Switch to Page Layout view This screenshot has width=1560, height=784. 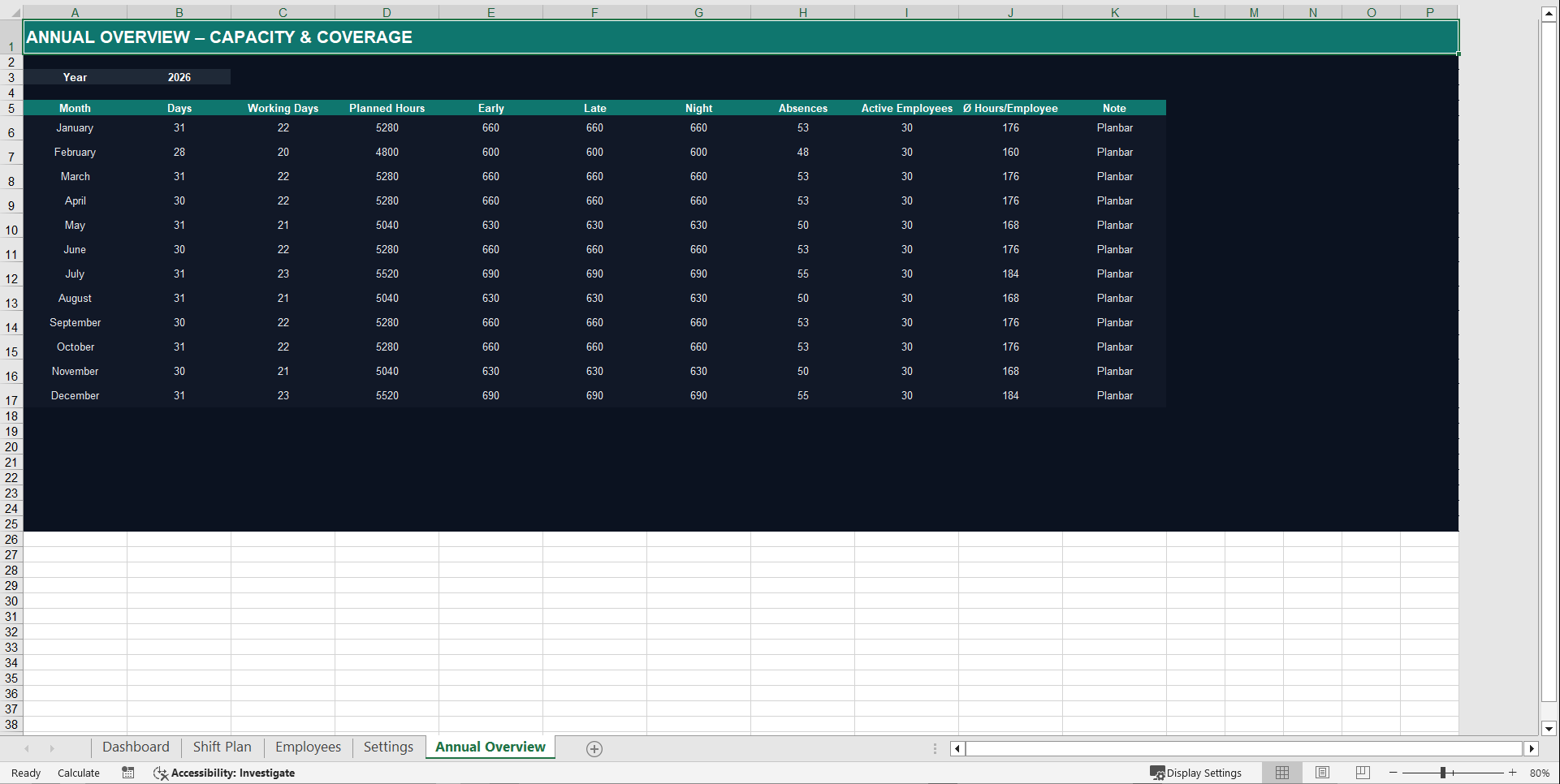(1322, 773)
